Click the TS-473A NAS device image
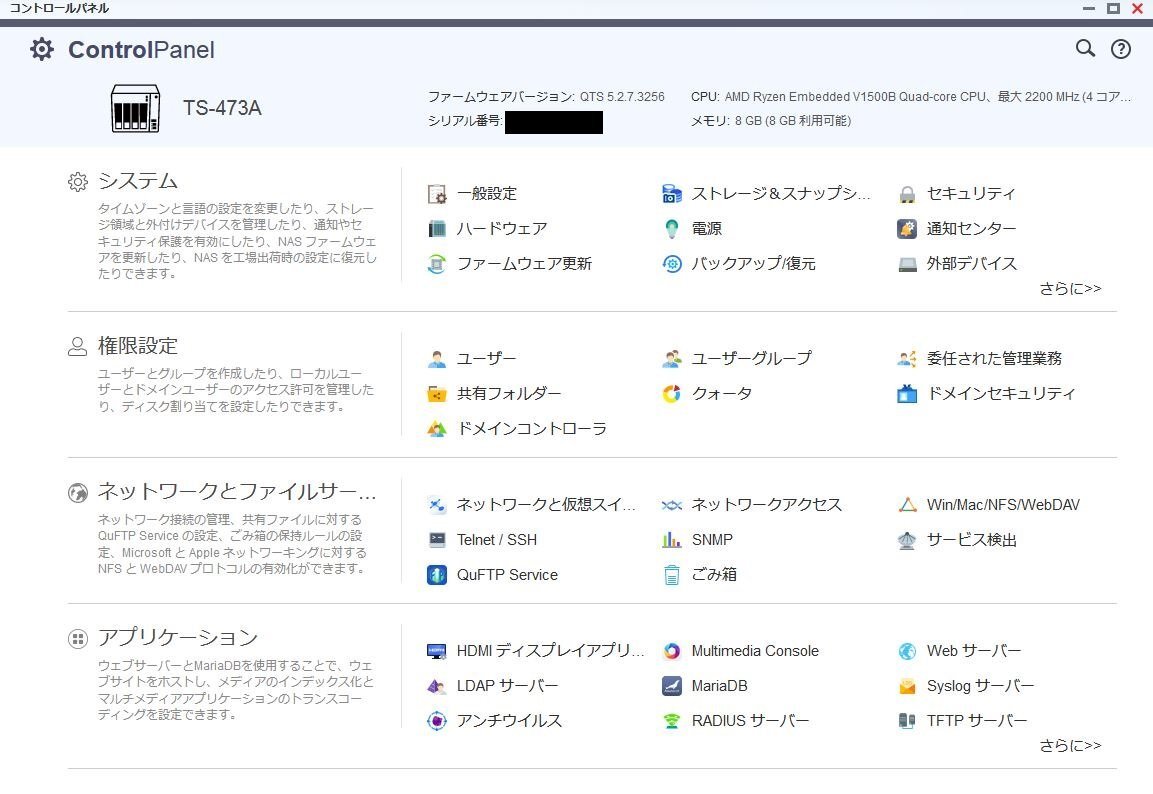1153x794 pixels. pyautogui.click(x=135, y=108)
